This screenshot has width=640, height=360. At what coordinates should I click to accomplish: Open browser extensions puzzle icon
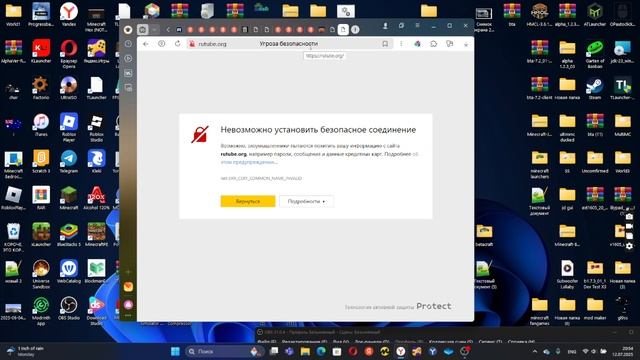pyautogui.click(x=433, y=44)
